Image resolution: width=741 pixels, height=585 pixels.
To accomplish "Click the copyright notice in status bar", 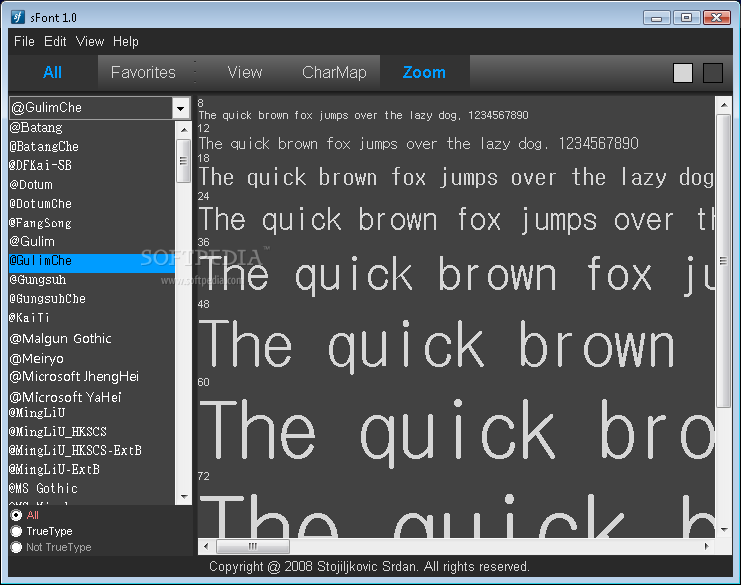I will 369,567.
